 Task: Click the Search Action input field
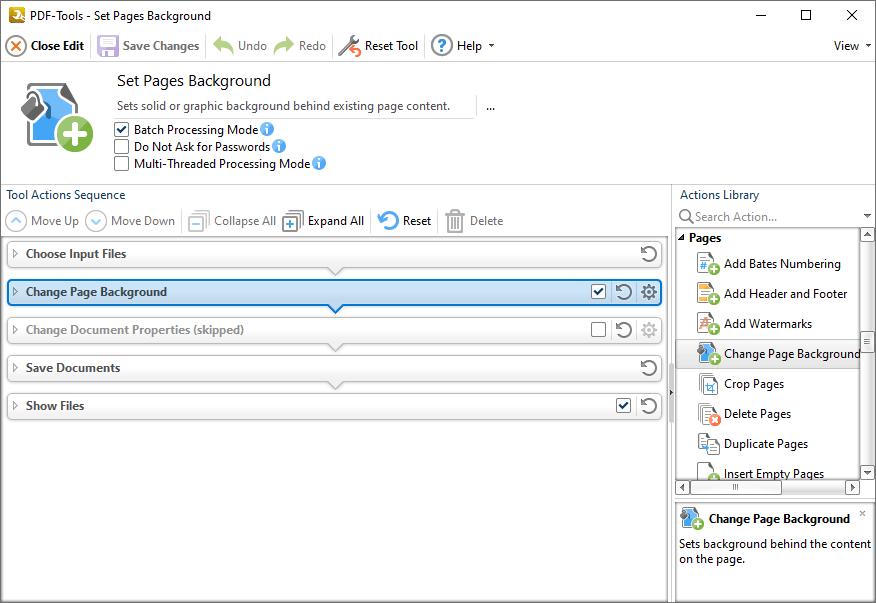click(x=777, y=216)
